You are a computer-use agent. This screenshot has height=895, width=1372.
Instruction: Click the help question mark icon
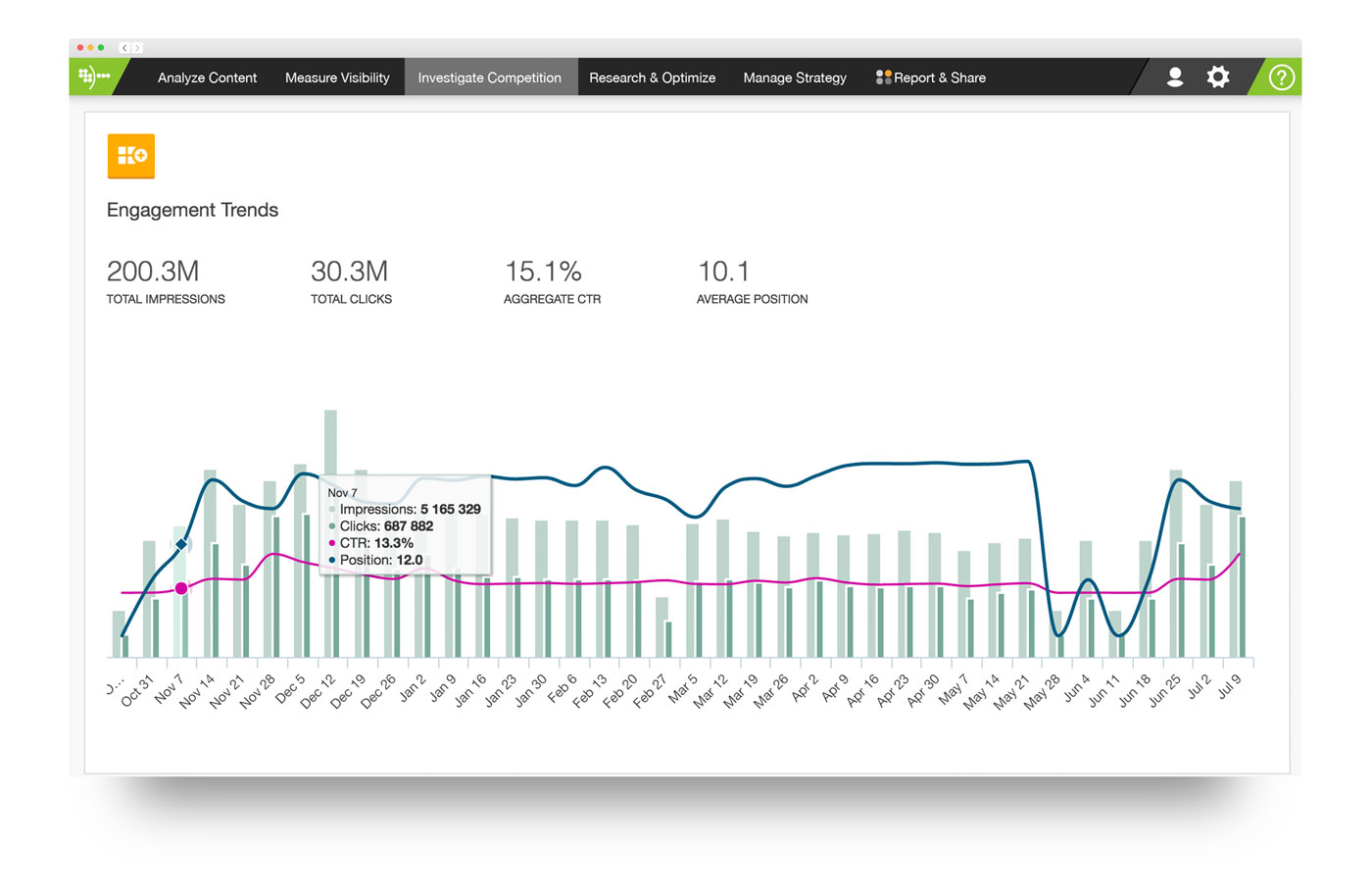click(1281, 76)
